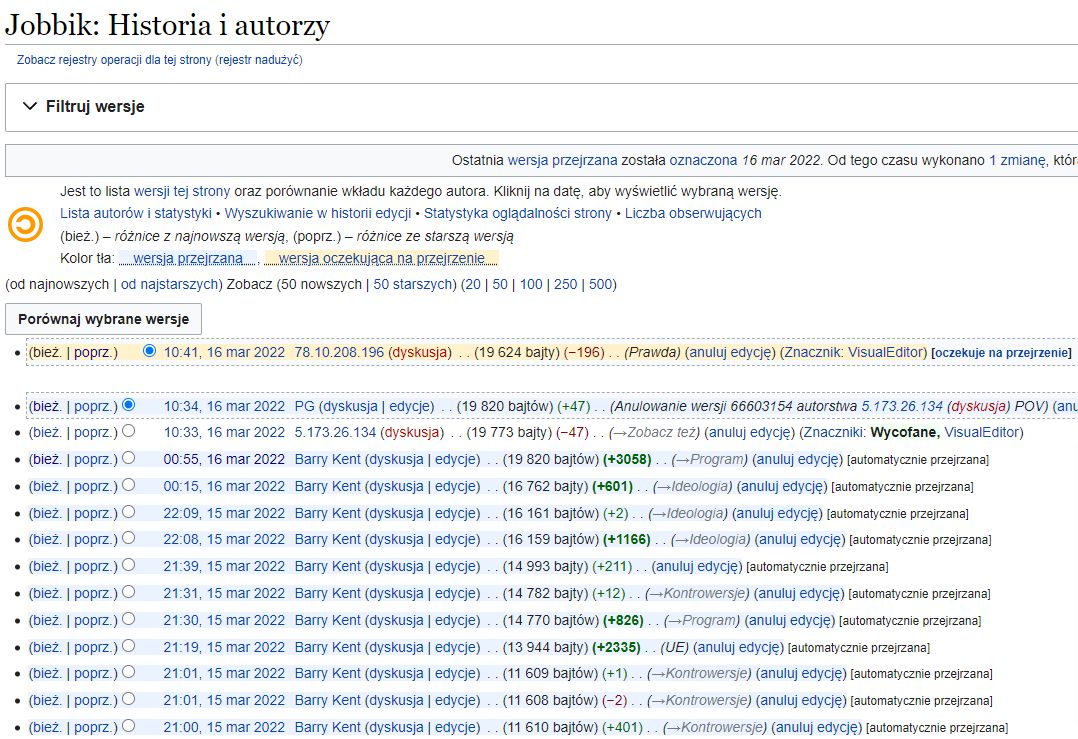Click bież. on the 10:33 revision row
The height and width of the screenshot is (739, 1078).
click(47, 432)
